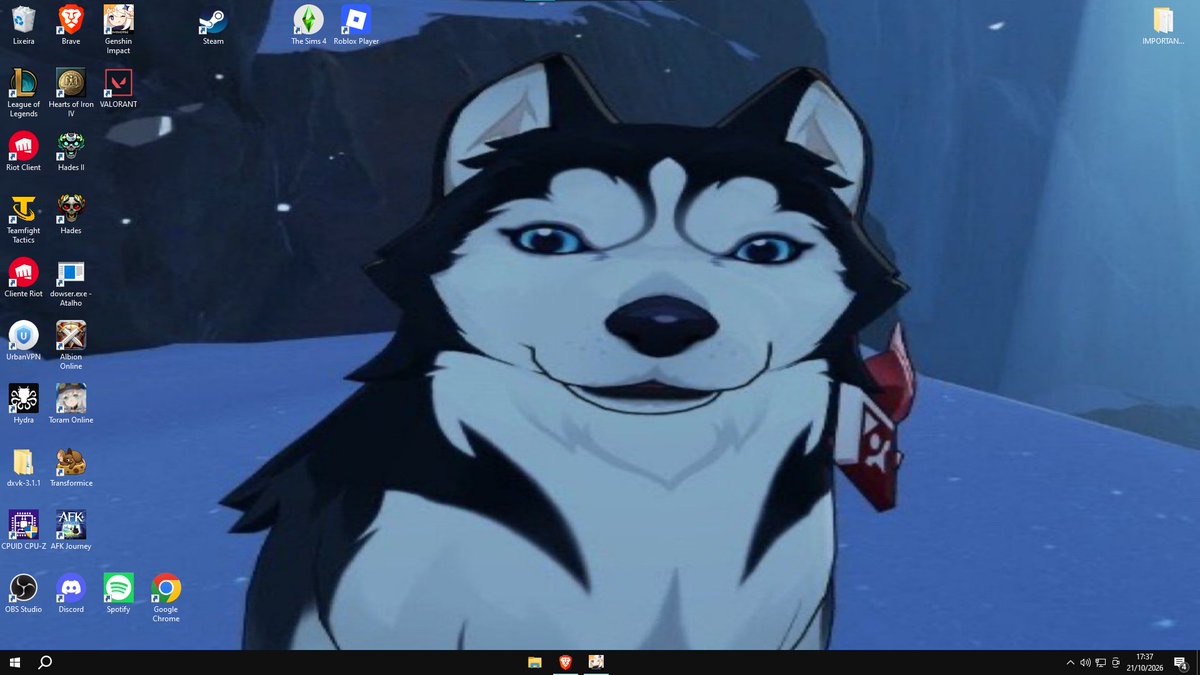1200x675 pixels.
Task: Select the Discord desktop shortcut
Action: click(x=71, y=593)
